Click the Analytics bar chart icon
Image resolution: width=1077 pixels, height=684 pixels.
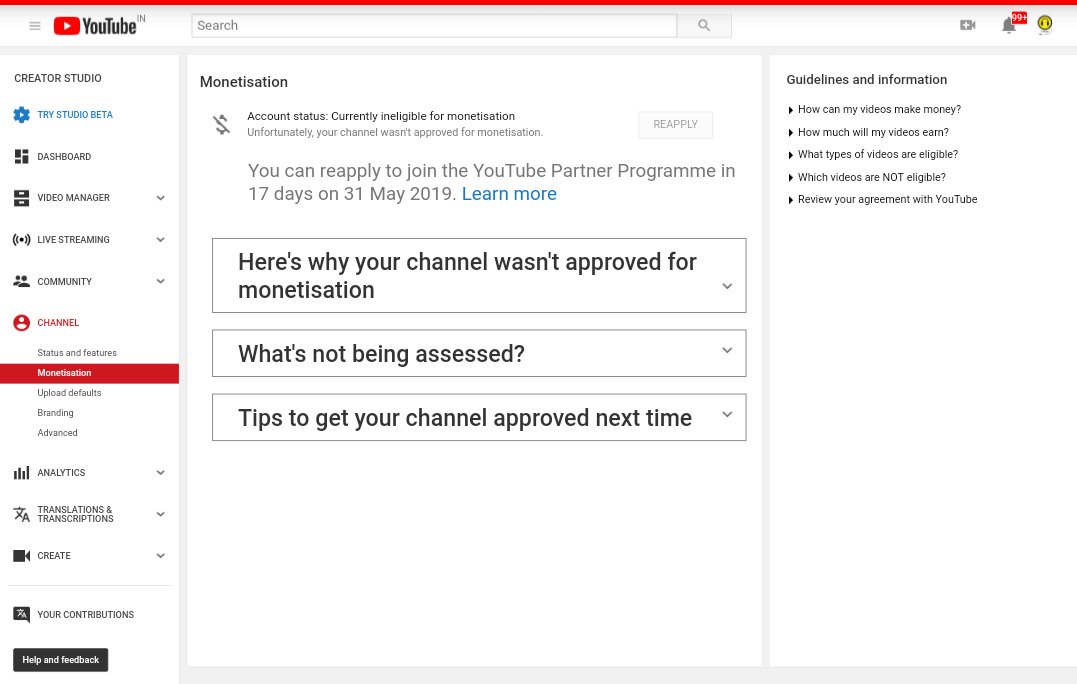coord(21,472)
